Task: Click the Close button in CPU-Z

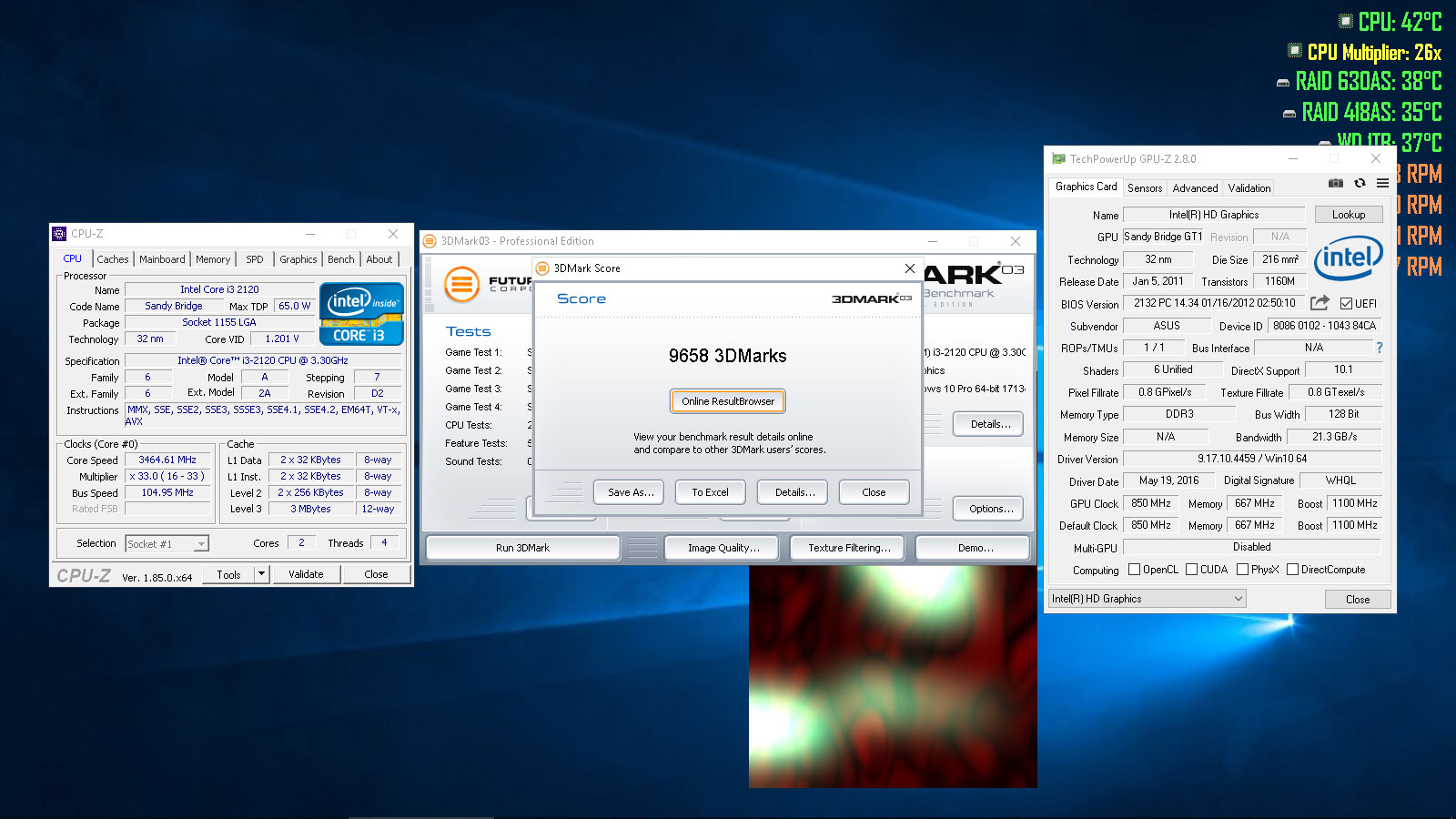Action: [376, 574]
